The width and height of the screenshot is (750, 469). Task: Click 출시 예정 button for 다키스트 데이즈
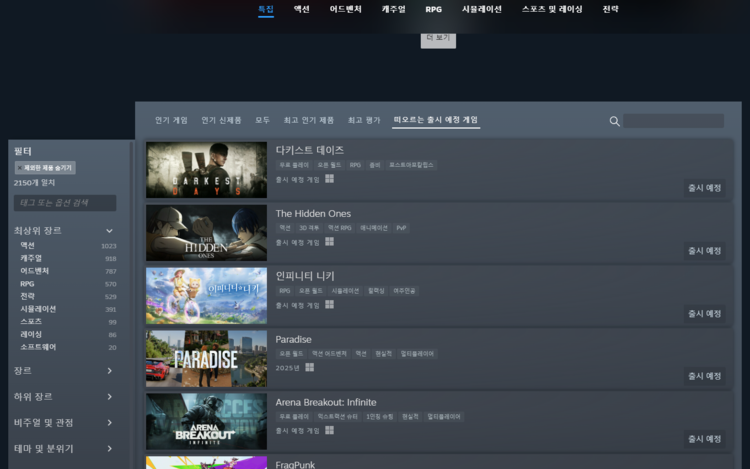tap(704, 188)
